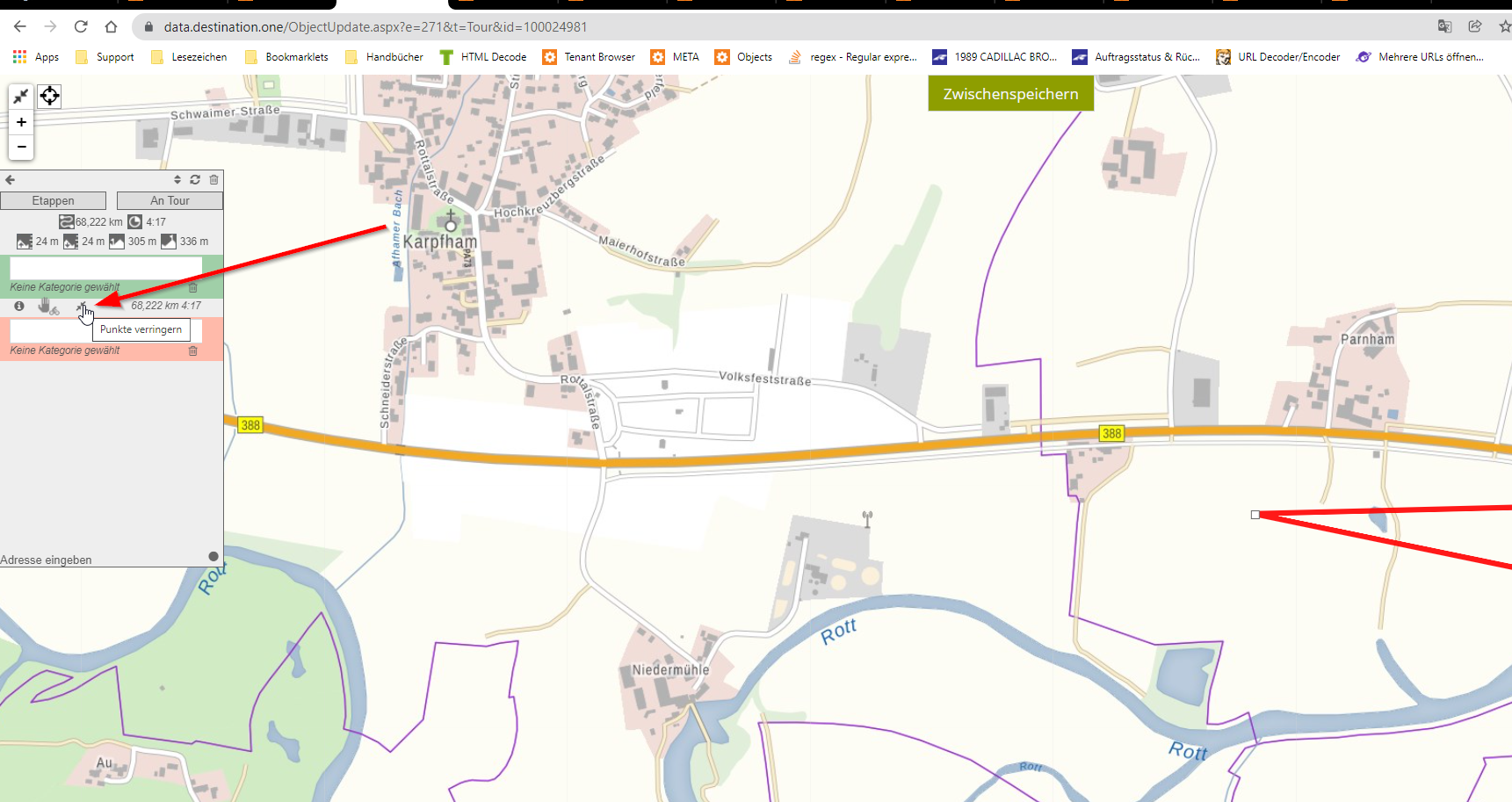Image resolution: width=1512 pixels, height=802 pixels.
Task: Click the white square route point on map
Action: coord(1255,515)
